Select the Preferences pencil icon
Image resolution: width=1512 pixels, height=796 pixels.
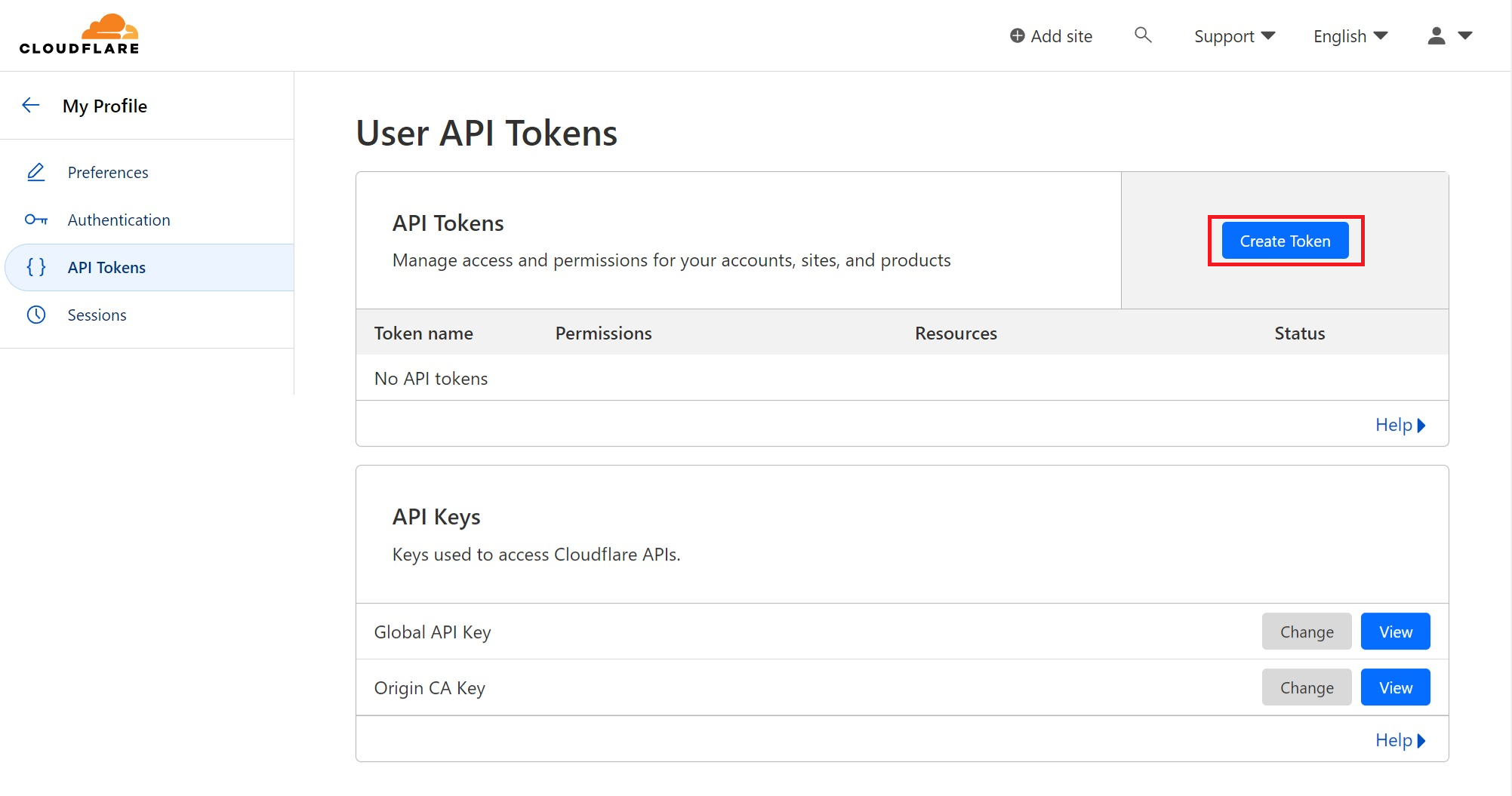click(35, 172)
